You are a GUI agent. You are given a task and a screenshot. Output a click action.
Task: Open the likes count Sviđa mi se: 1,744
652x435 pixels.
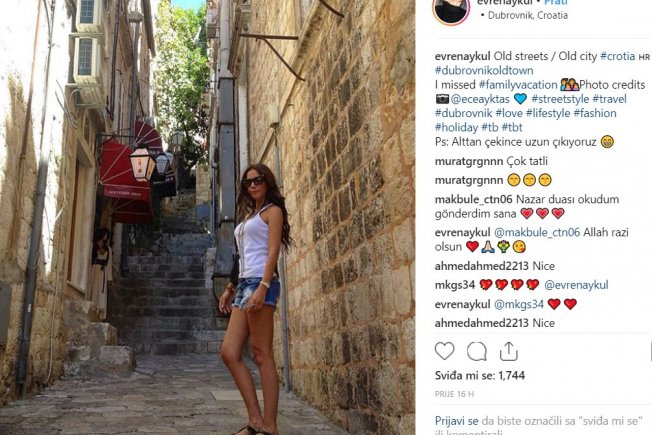[480, 376]
